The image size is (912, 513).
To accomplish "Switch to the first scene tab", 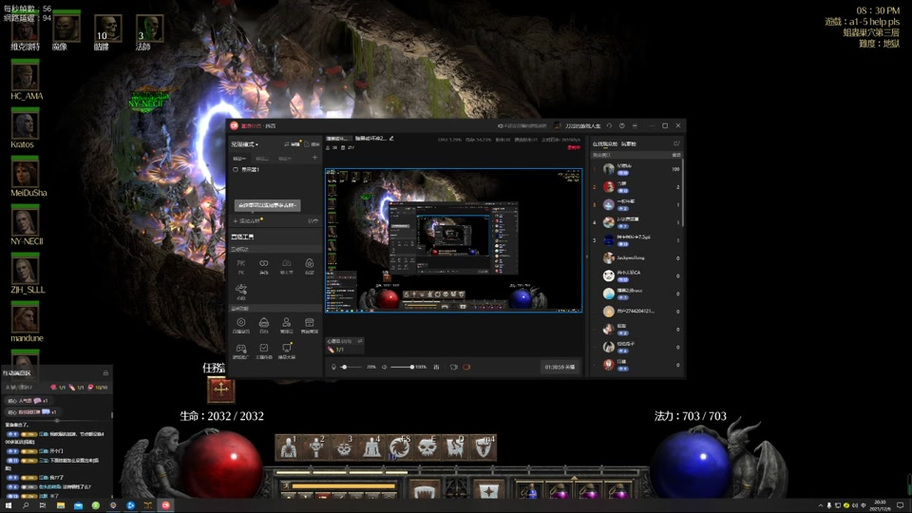I will (x=239, y=158).
